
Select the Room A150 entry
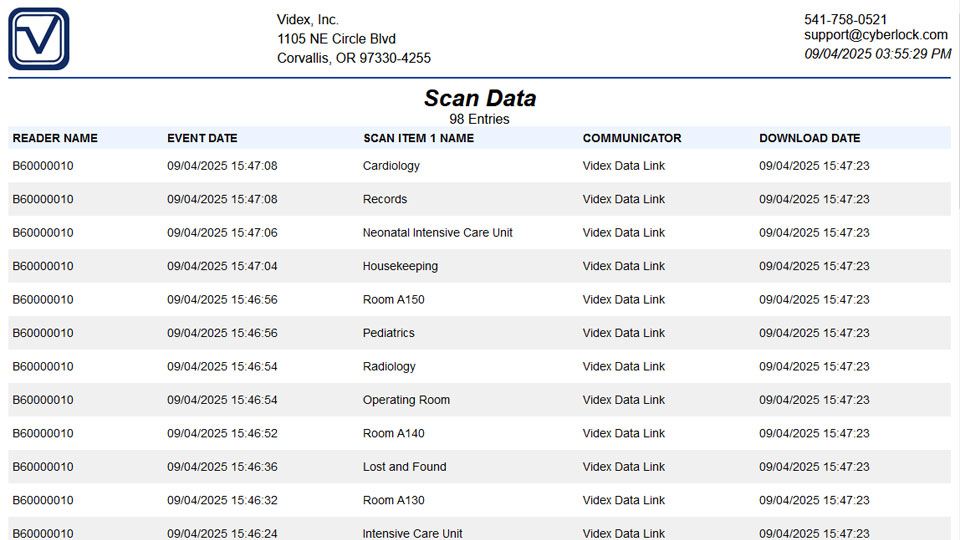[393, 300]
